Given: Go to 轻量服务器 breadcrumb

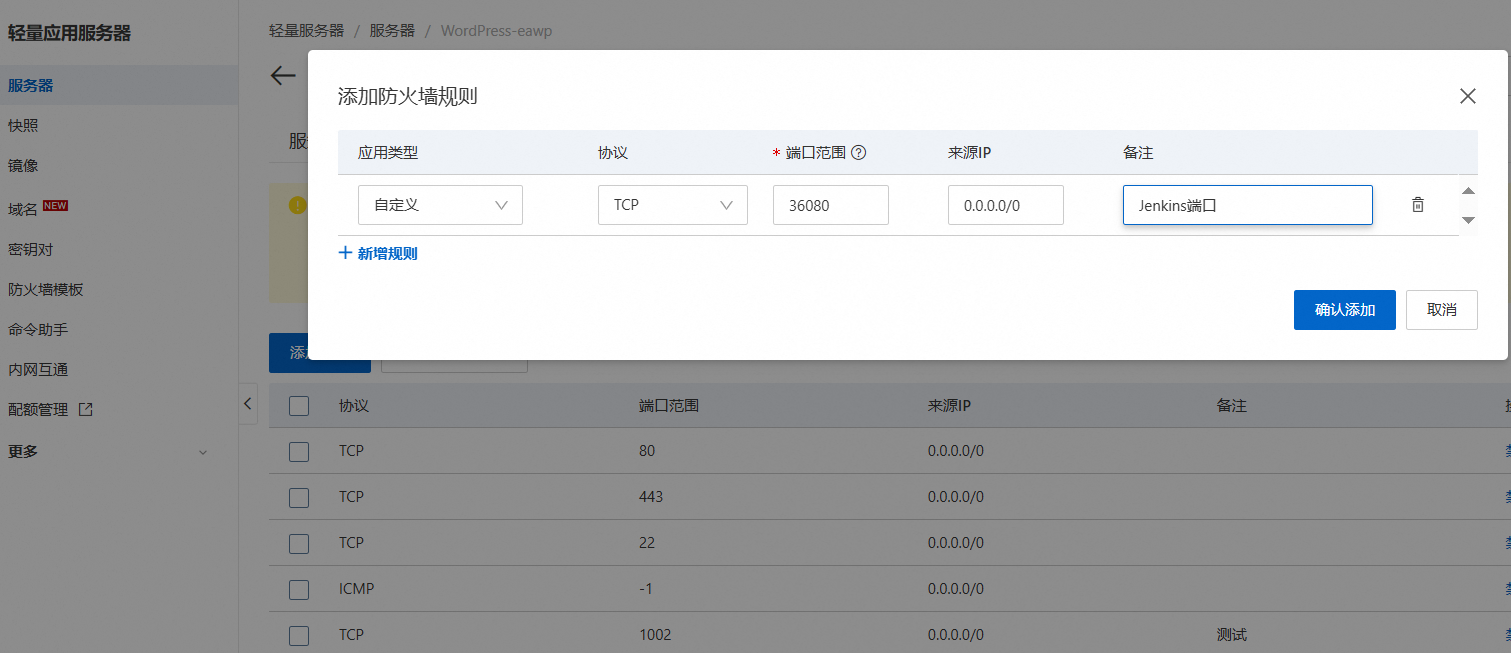Looking at the screenshot, I should (306, 31).
